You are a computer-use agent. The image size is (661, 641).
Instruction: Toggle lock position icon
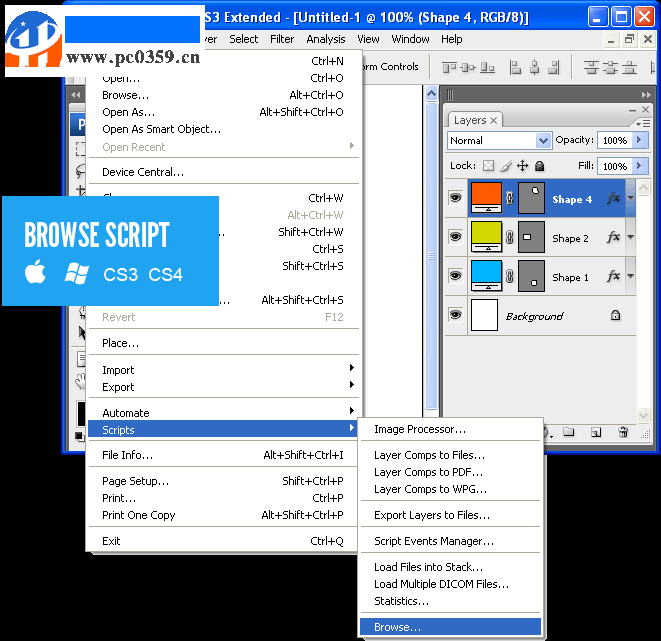click(522, 166)
